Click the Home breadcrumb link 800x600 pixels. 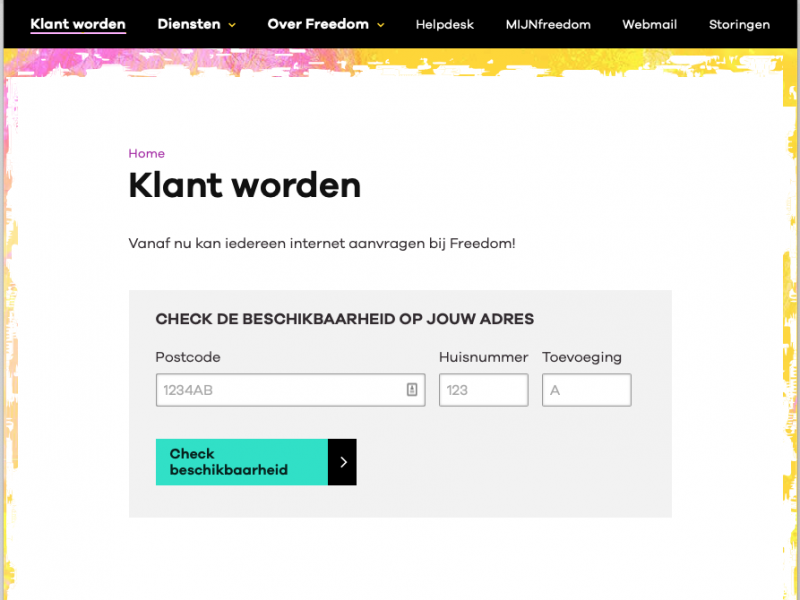[147, 153]
